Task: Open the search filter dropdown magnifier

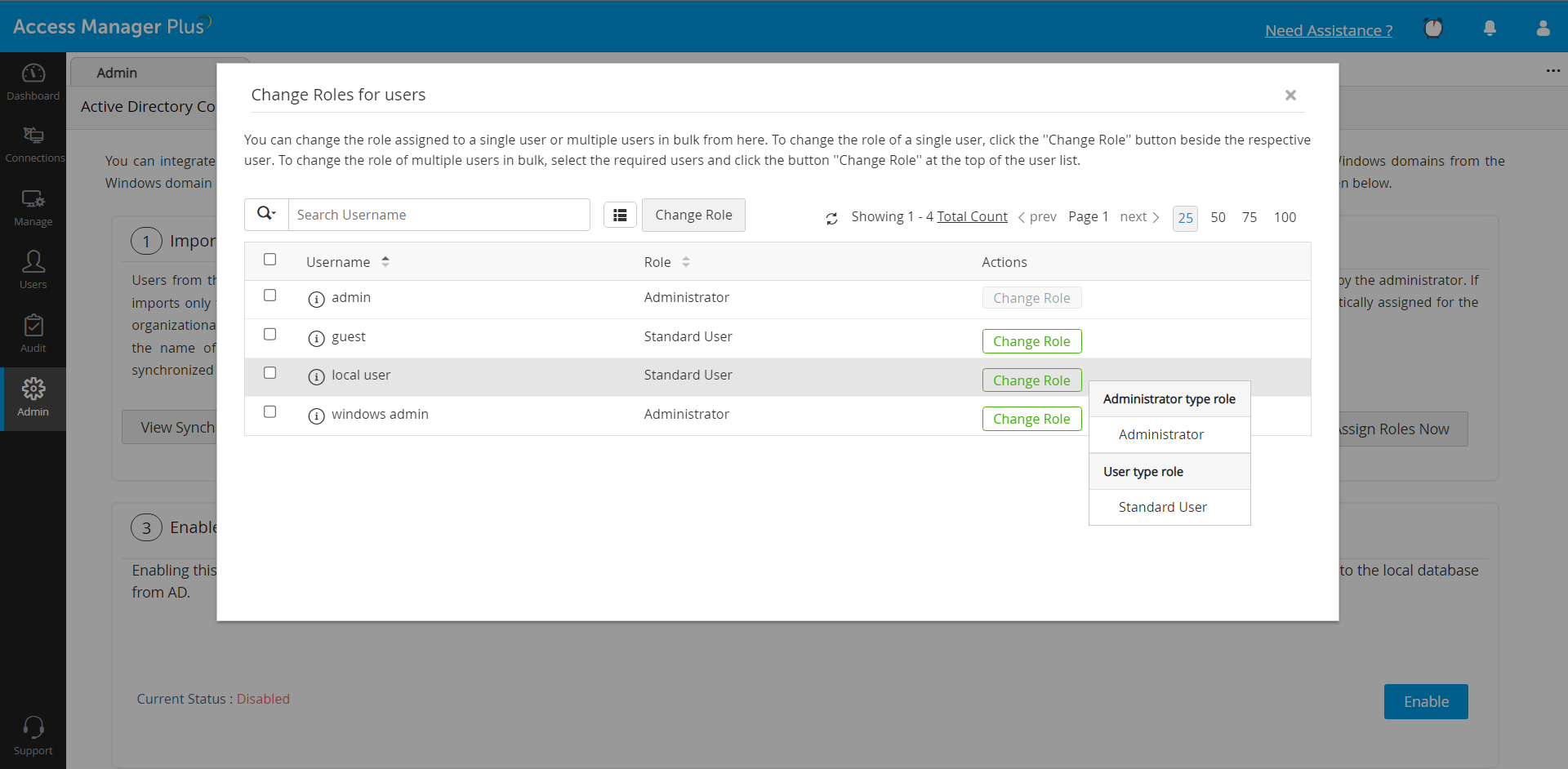Action: click(x=266, y=214)
